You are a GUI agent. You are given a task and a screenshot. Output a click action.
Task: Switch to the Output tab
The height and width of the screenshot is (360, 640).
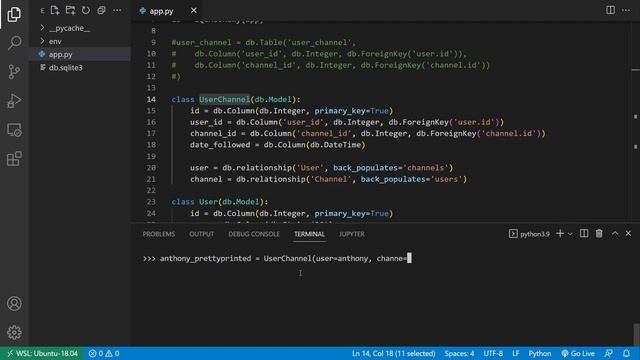201,234
